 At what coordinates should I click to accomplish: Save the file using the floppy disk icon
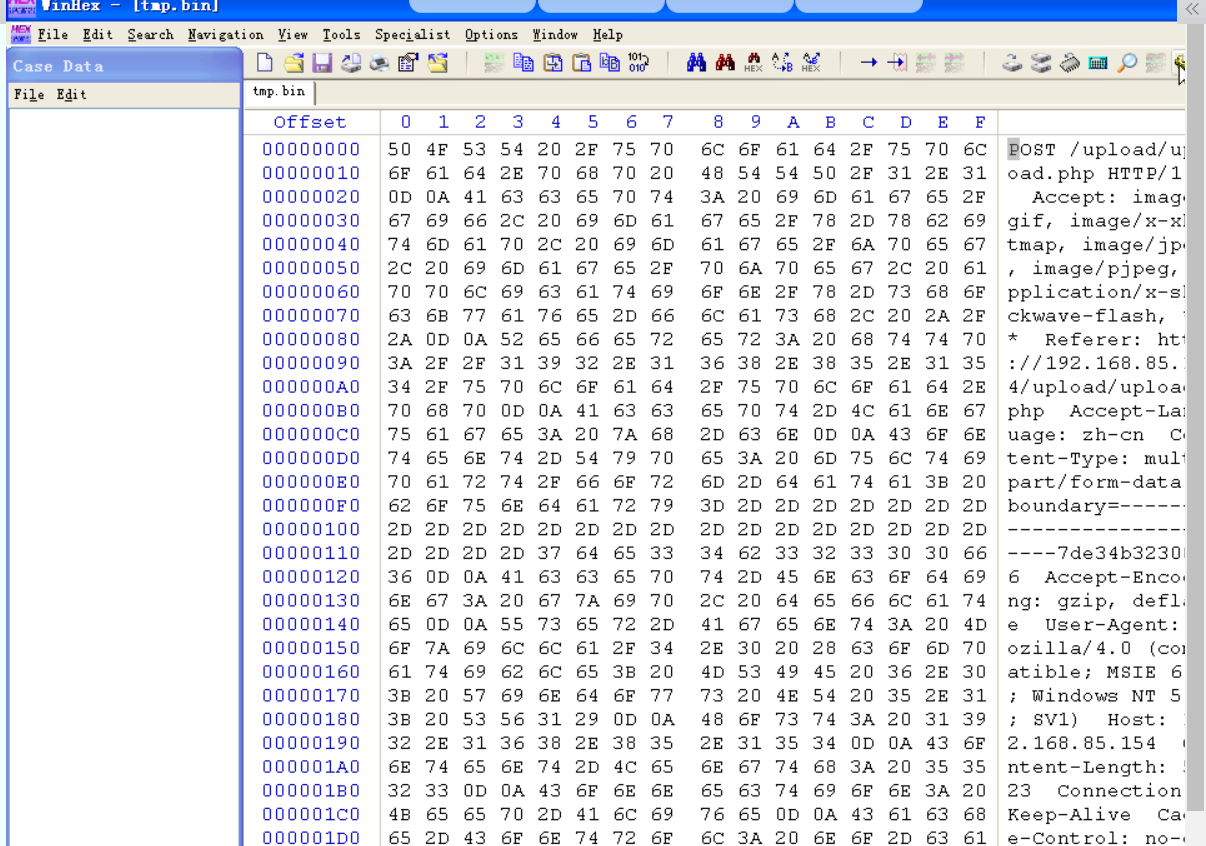click(322, 63)
